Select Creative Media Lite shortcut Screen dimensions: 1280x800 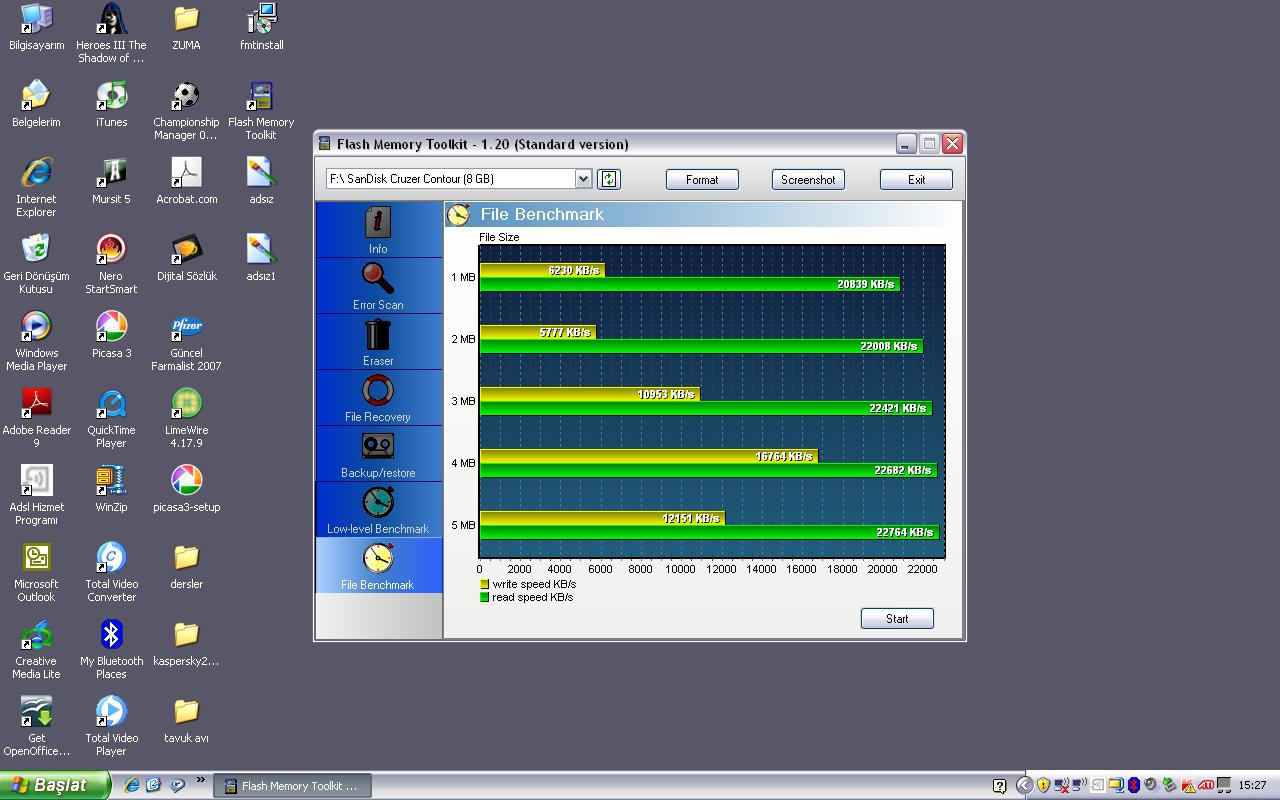coord(36,649)
